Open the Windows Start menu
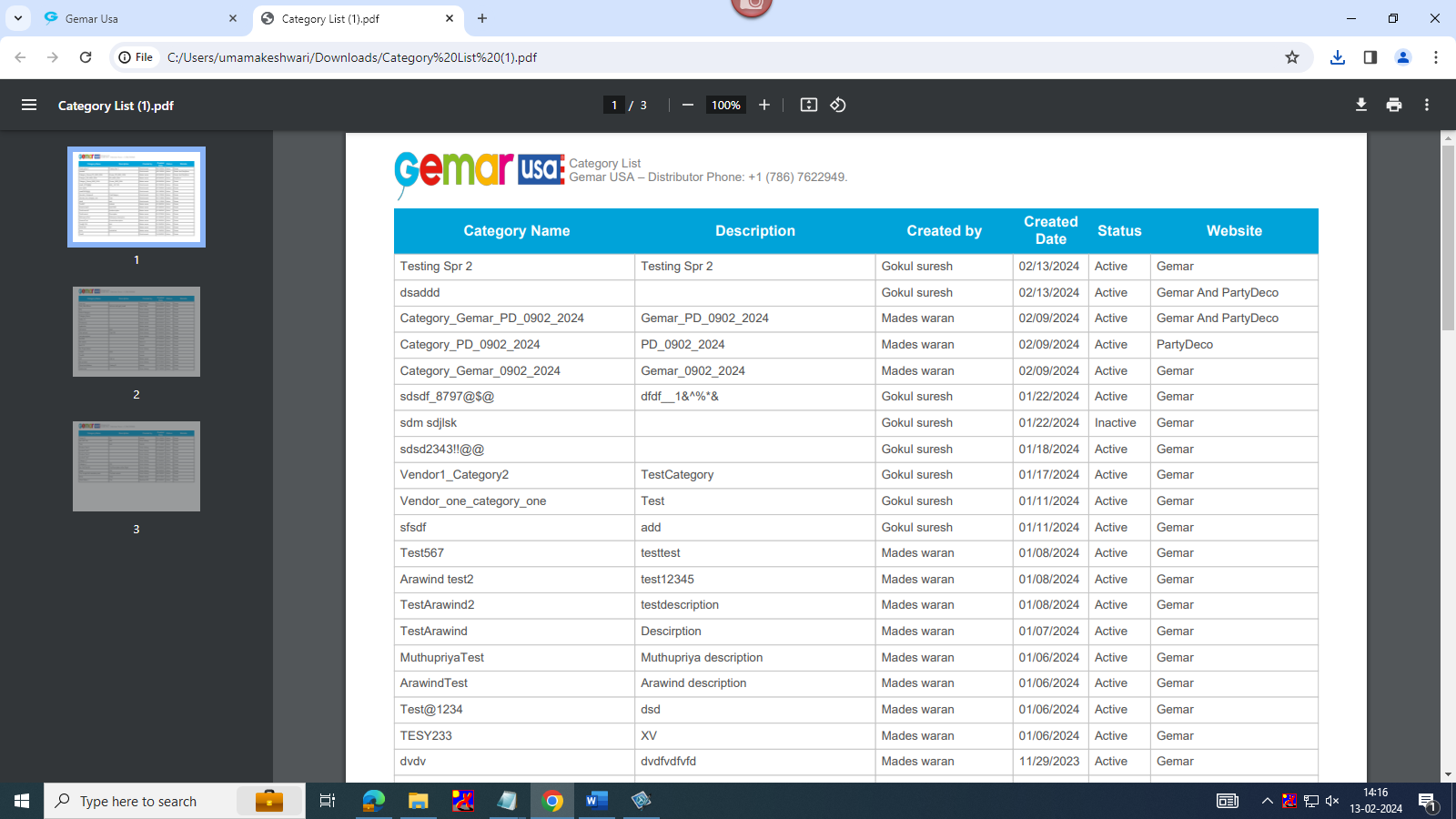The height and width of the screenshot is (819, 1456). coord(22,801)
